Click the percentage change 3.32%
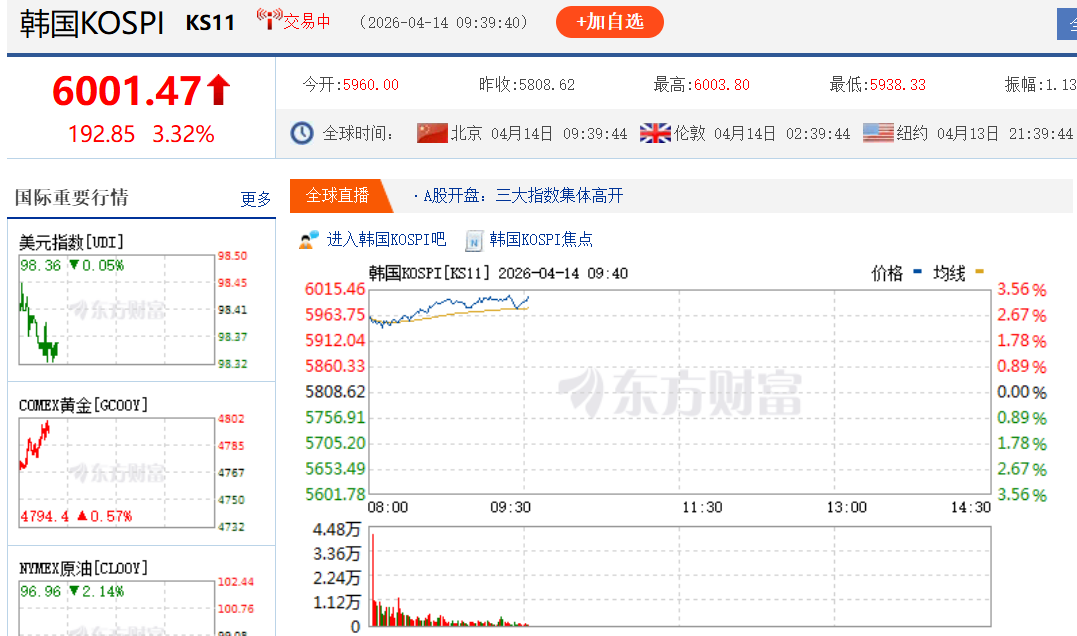The height and width of the screenshot is (636, 1077). click(x=183, y=134)
